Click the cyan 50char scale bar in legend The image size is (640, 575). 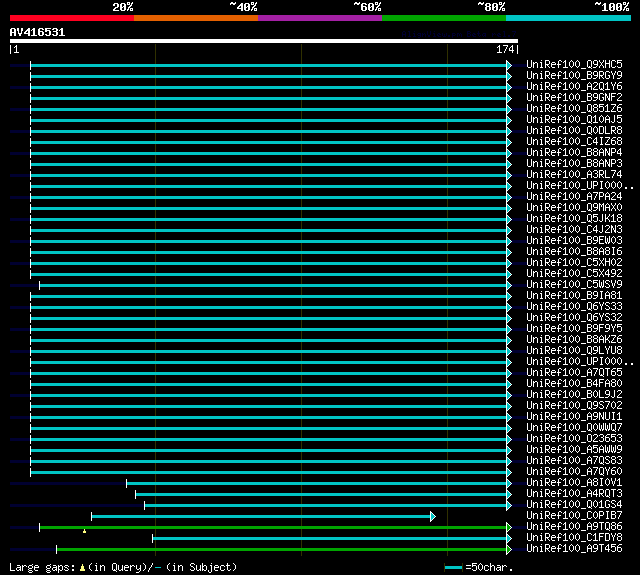[x=453, y=568]
